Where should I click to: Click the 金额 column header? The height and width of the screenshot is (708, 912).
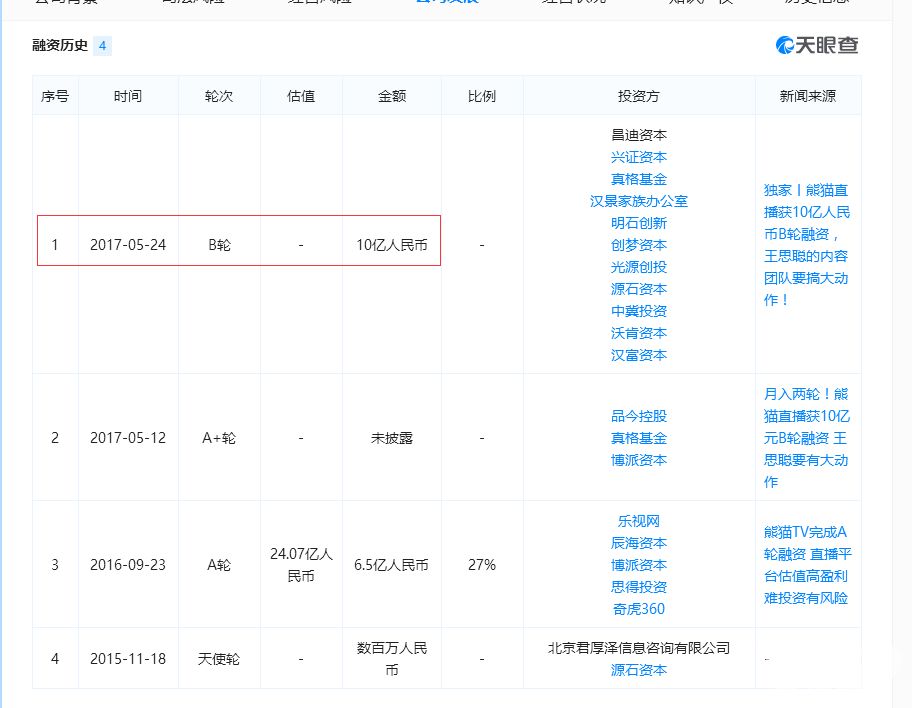point(391,96)
